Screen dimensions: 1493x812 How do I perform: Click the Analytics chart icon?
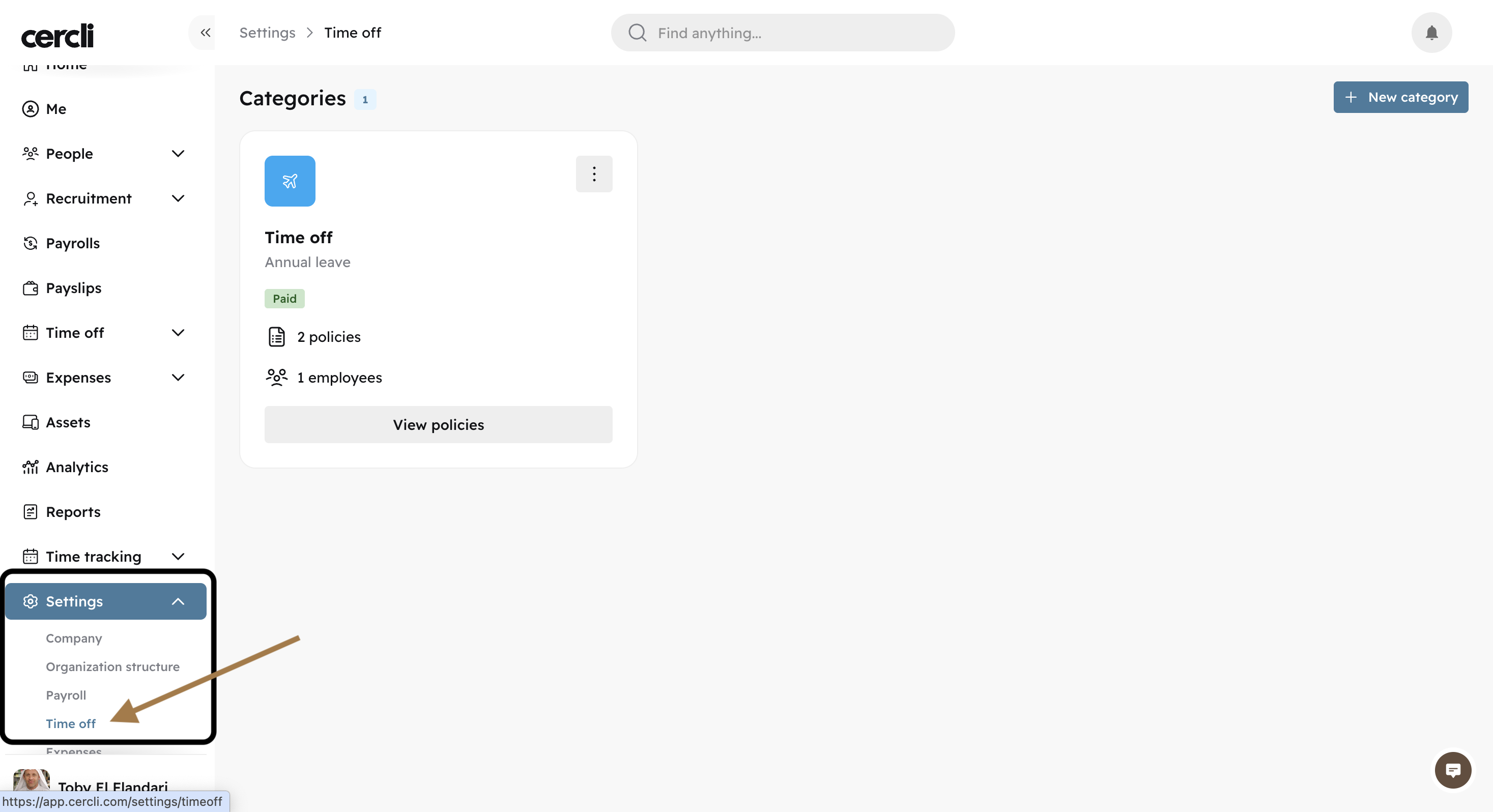(x=30, y=467)
